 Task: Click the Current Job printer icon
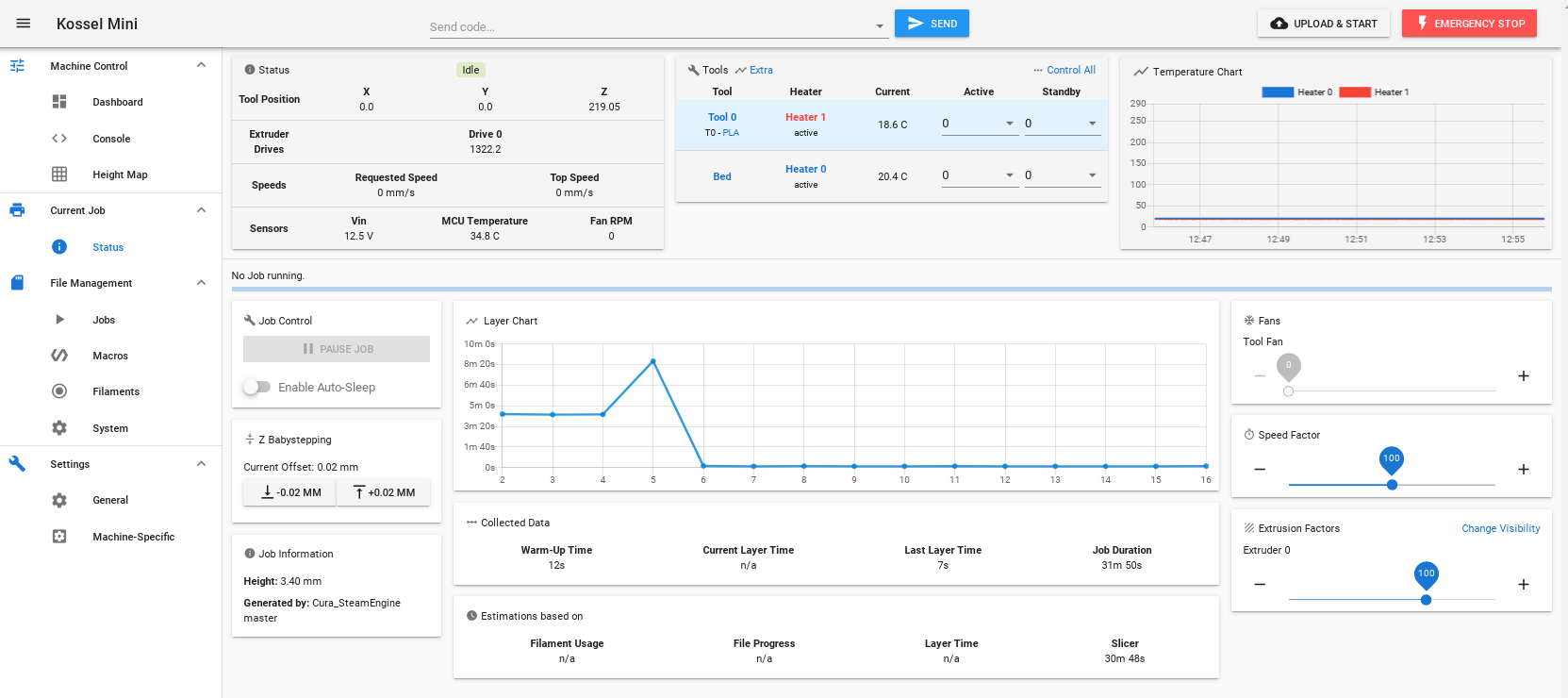point(17,210)
